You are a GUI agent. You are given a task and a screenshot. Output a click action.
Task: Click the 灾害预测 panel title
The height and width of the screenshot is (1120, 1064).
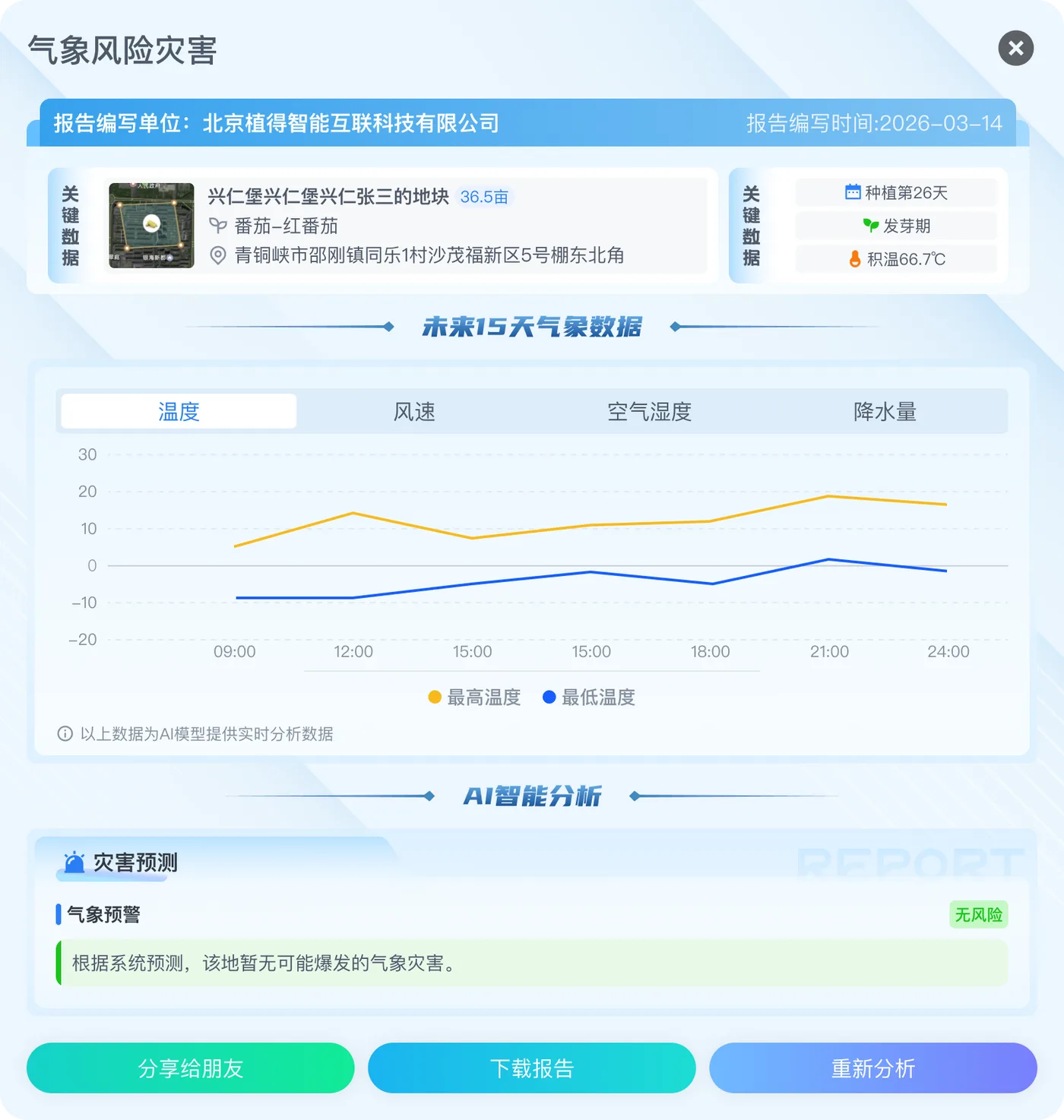(x=135, y=862)
